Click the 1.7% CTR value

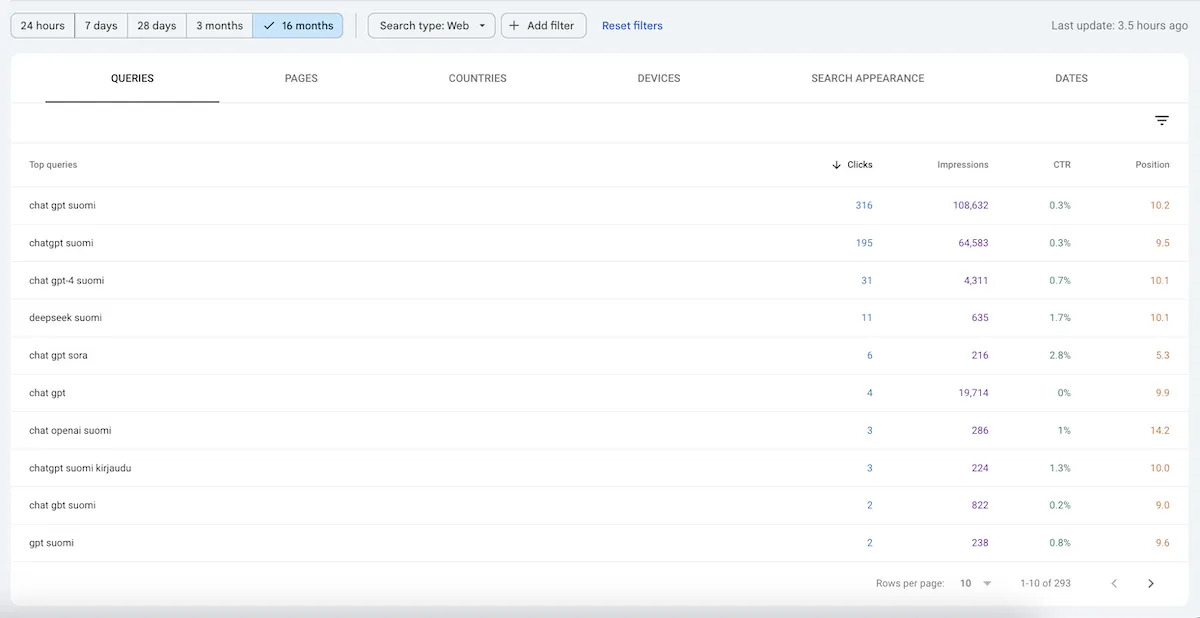[1060, 318]
